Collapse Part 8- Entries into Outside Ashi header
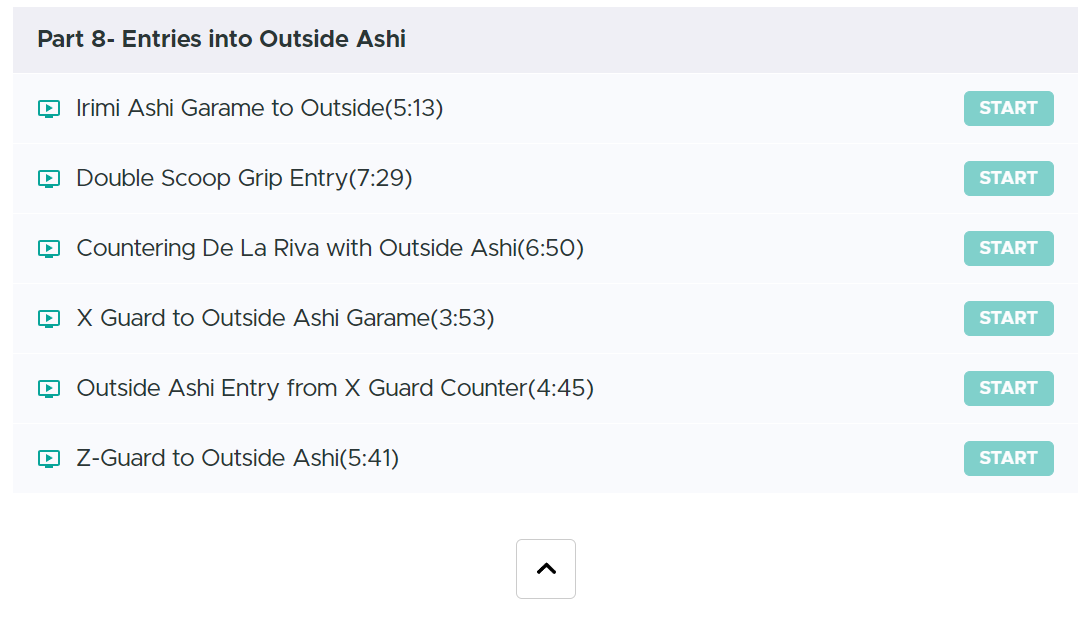The height and width of the screenshot is (617, 1086). [x=221, y=39]
